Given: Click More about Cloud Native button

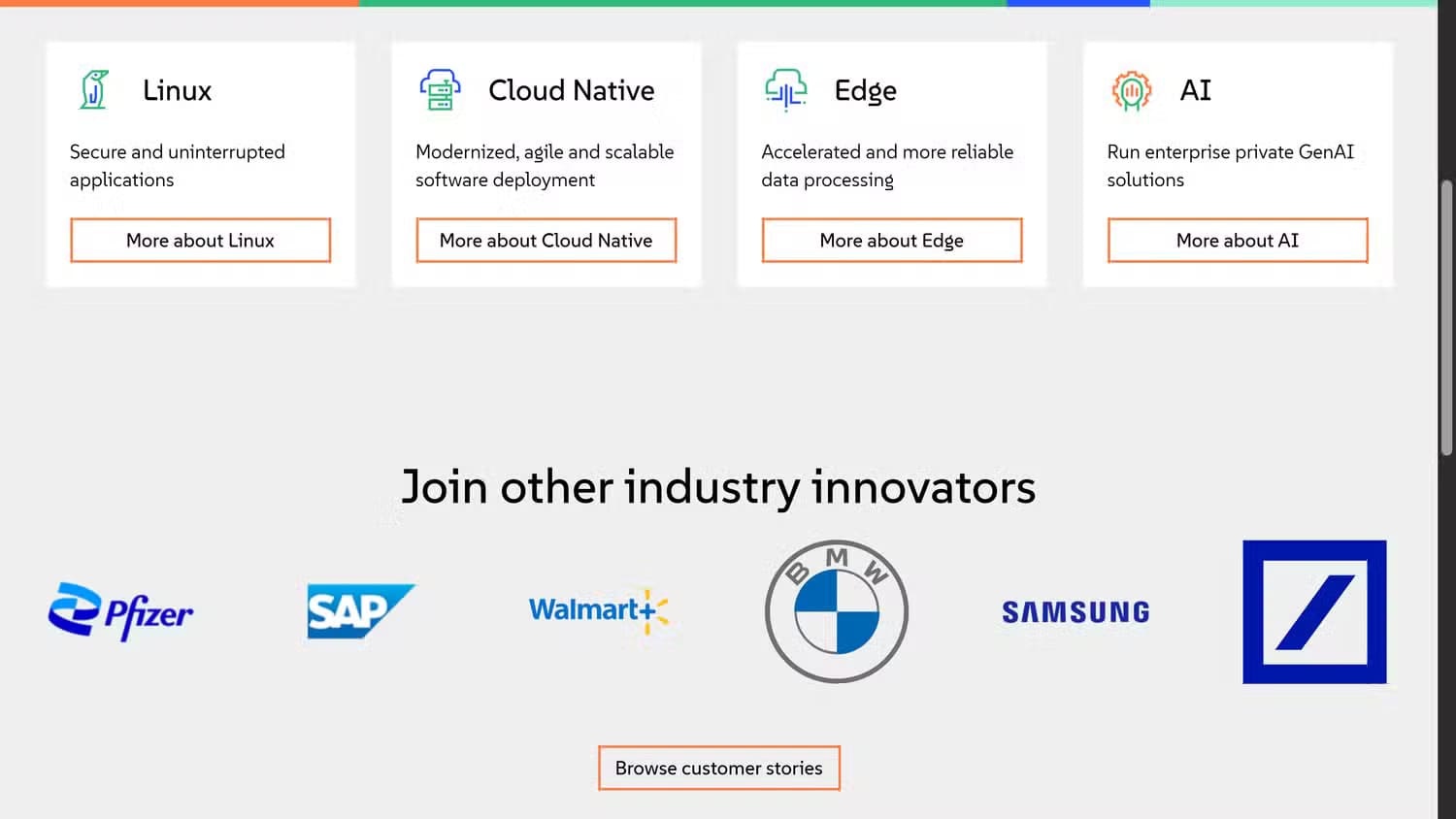Looking at the screenshot, I should point(546,241).
